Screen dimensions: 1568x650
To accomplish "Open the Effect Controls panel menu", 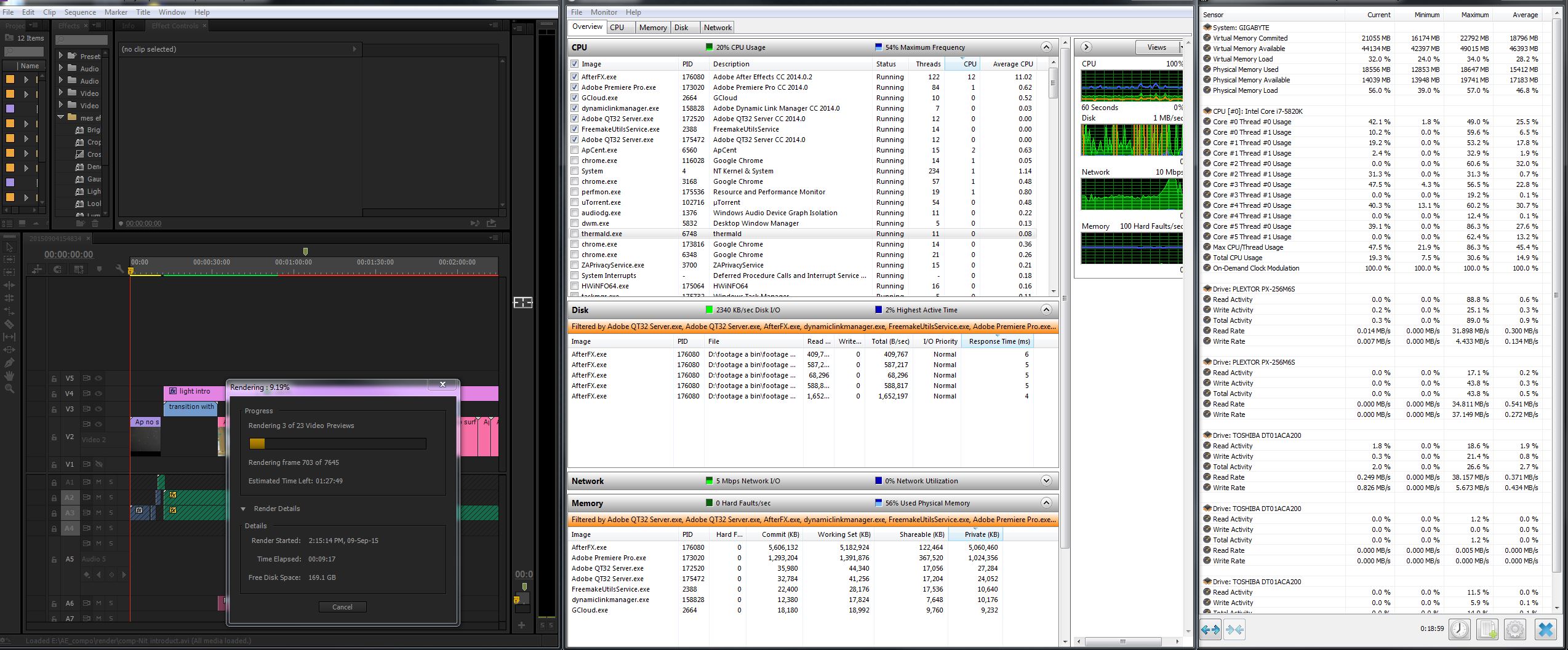I will (494, 25).
